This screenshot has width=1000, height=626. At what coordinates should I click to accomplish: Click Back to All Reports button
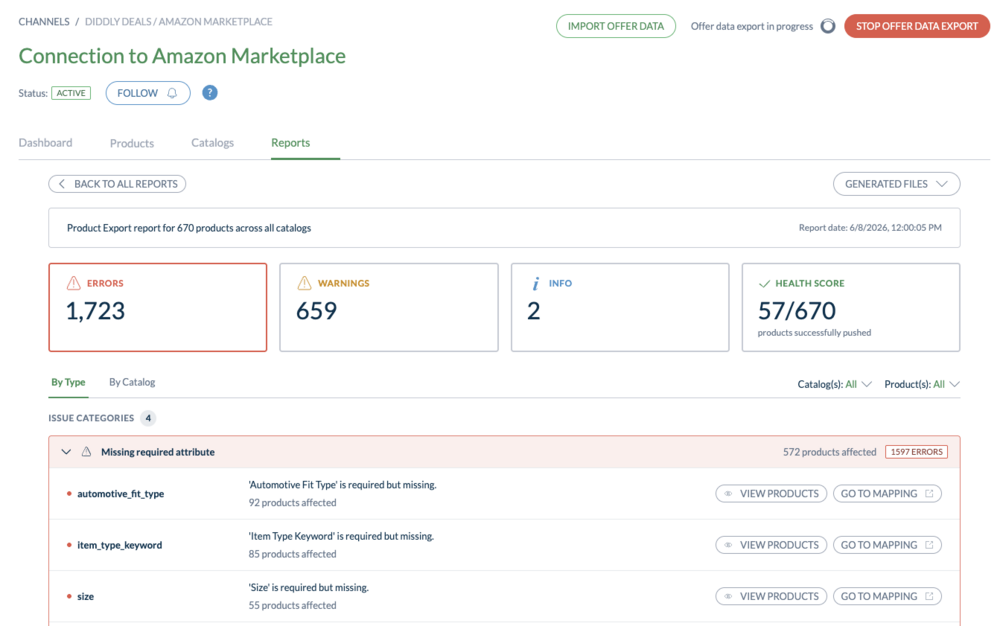pyautogui.click(x=117, y=184)
